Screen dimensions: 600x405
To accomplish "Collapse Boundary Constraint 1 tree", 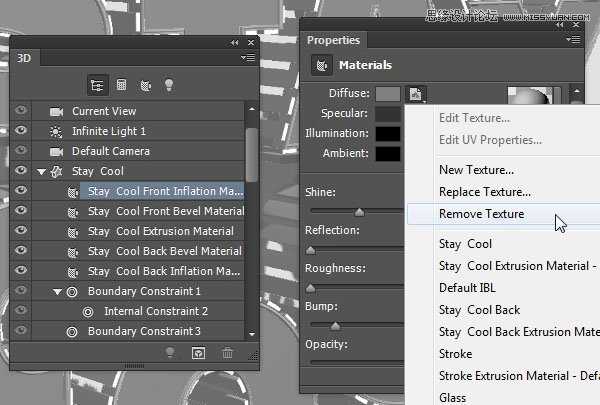I will [57, 291].
